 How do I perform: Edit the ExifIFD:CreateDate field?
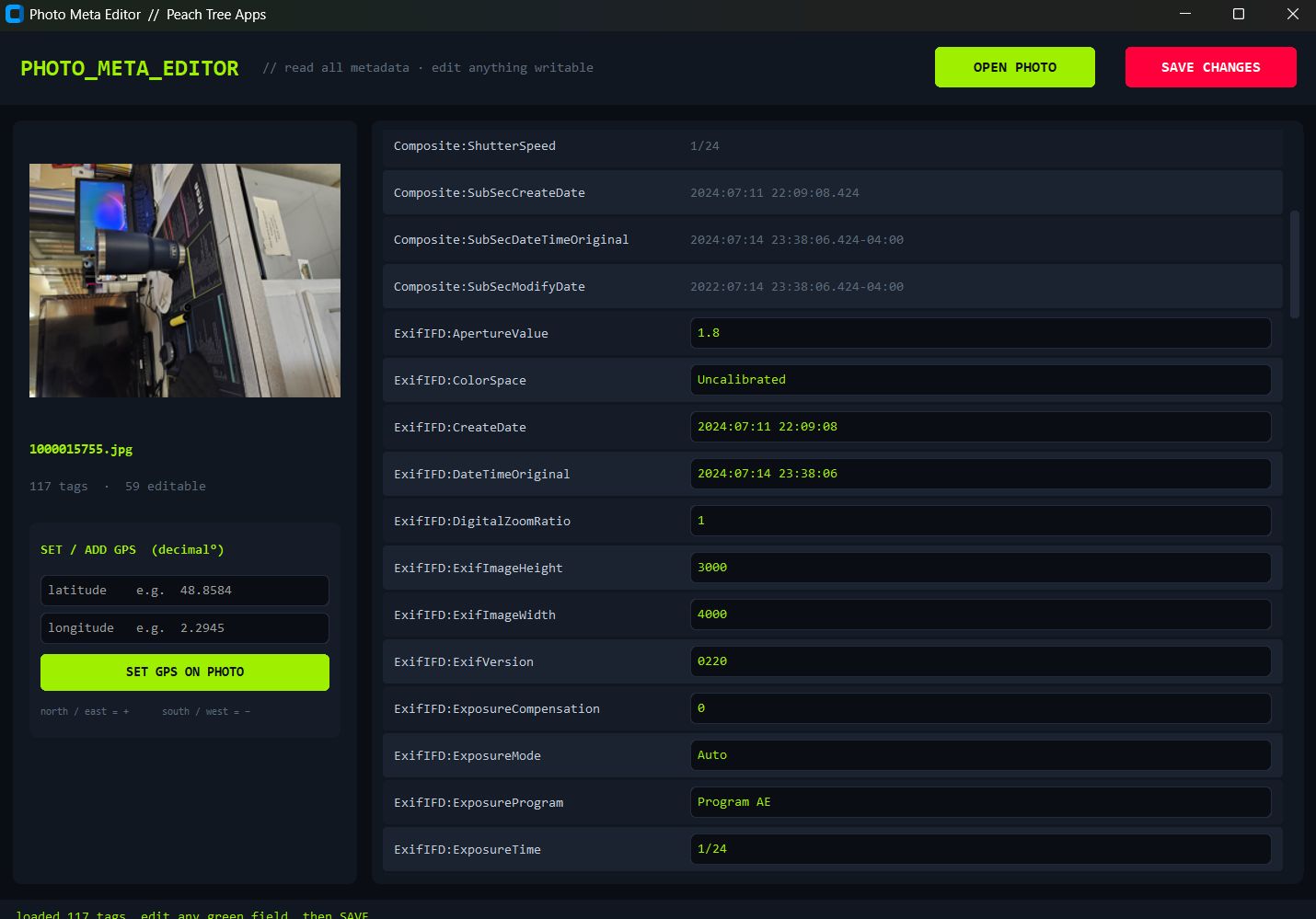tap(981, 427)
